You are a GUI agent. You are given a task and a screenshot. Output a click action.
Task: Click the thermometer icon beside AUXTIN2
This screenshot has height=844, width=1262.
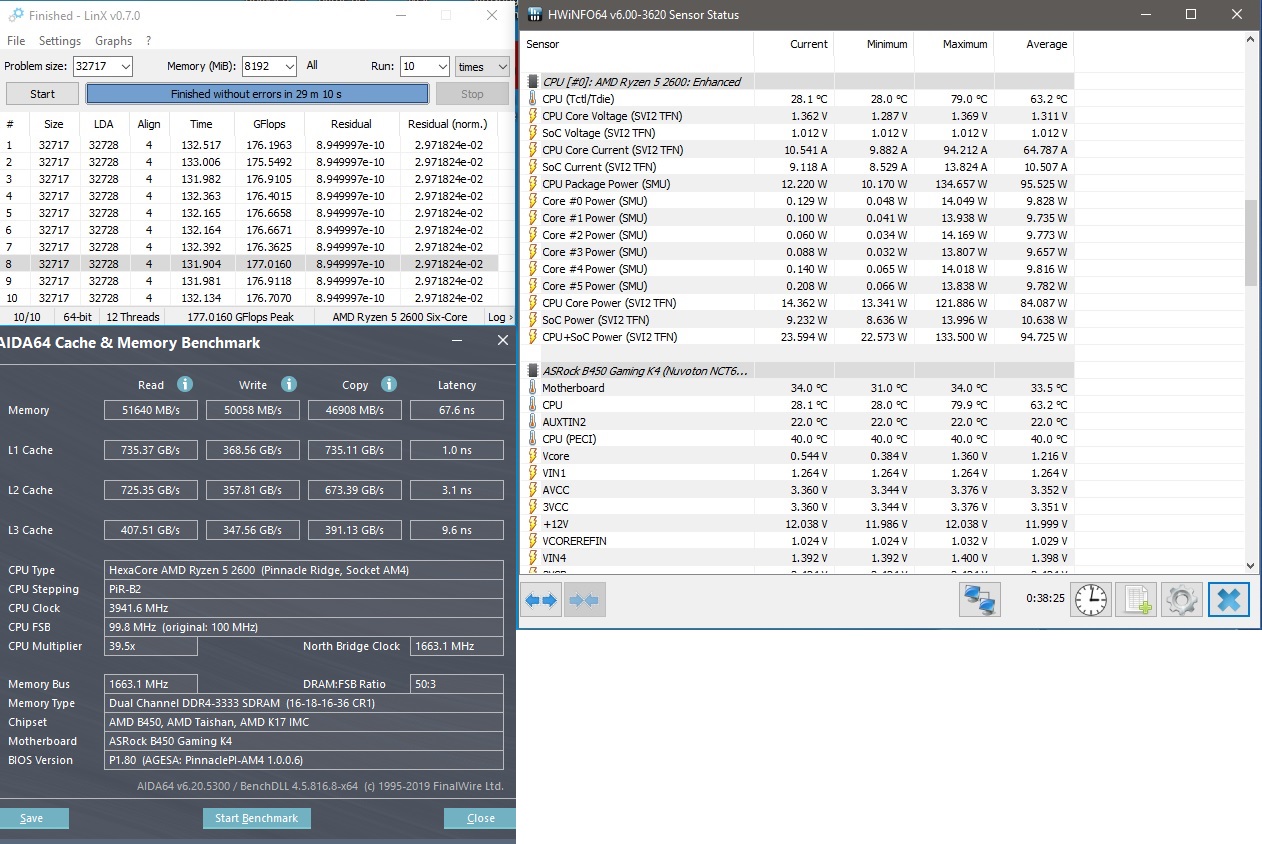pos(532,422)
